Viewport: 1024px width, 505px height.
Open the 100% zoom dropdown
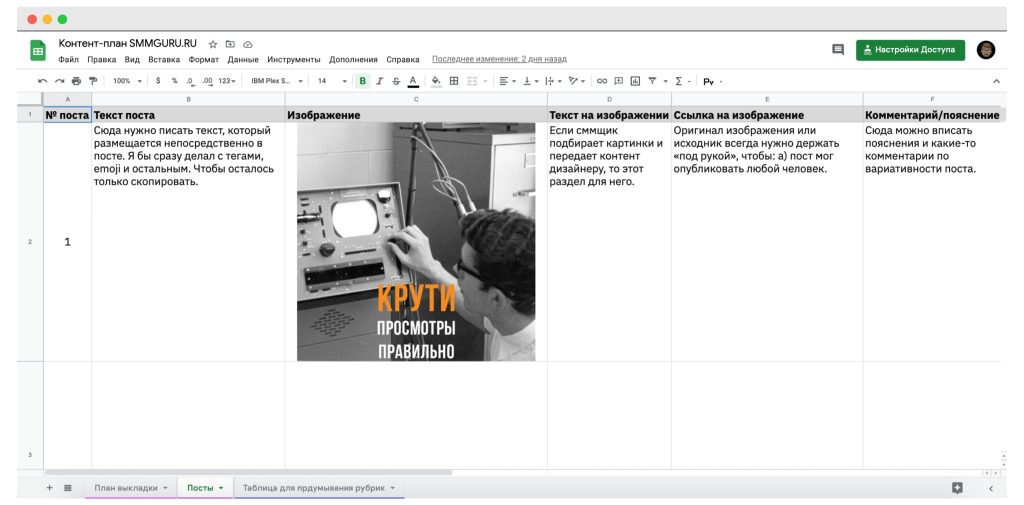pos(125,81)
